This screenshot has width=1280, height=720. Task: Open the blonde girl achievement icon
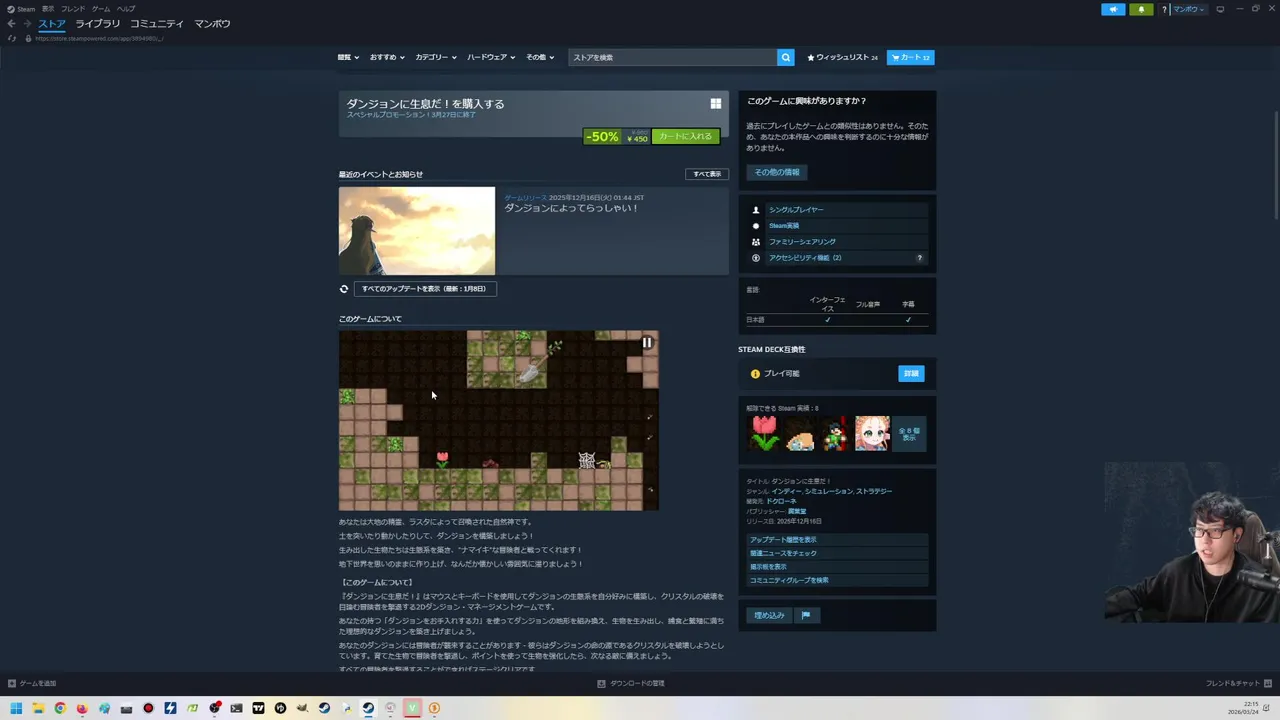(872, 434)
